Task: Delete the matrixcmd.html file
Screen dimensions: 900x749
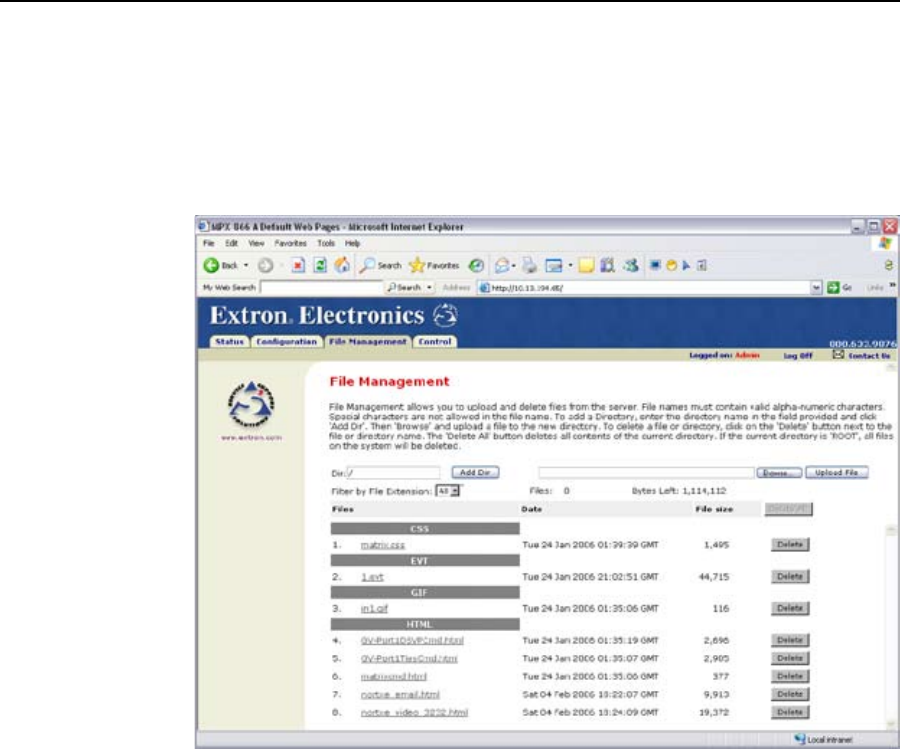Action: coord(790,677)
